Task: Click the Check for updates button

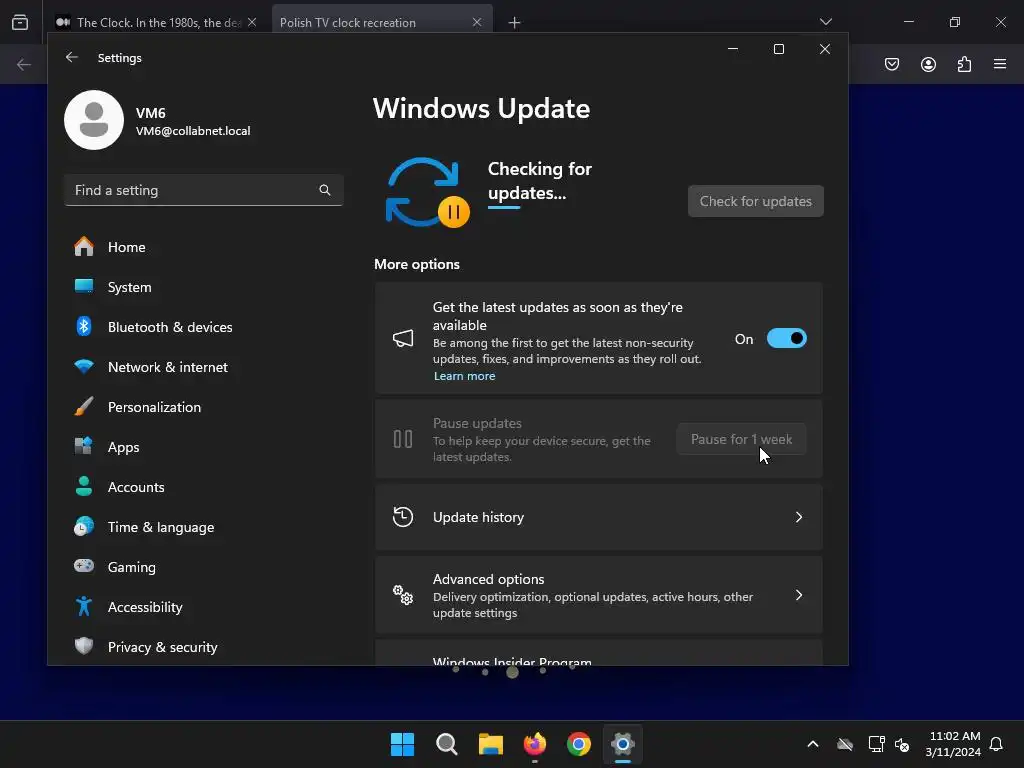Action: [x=756, y=201]
